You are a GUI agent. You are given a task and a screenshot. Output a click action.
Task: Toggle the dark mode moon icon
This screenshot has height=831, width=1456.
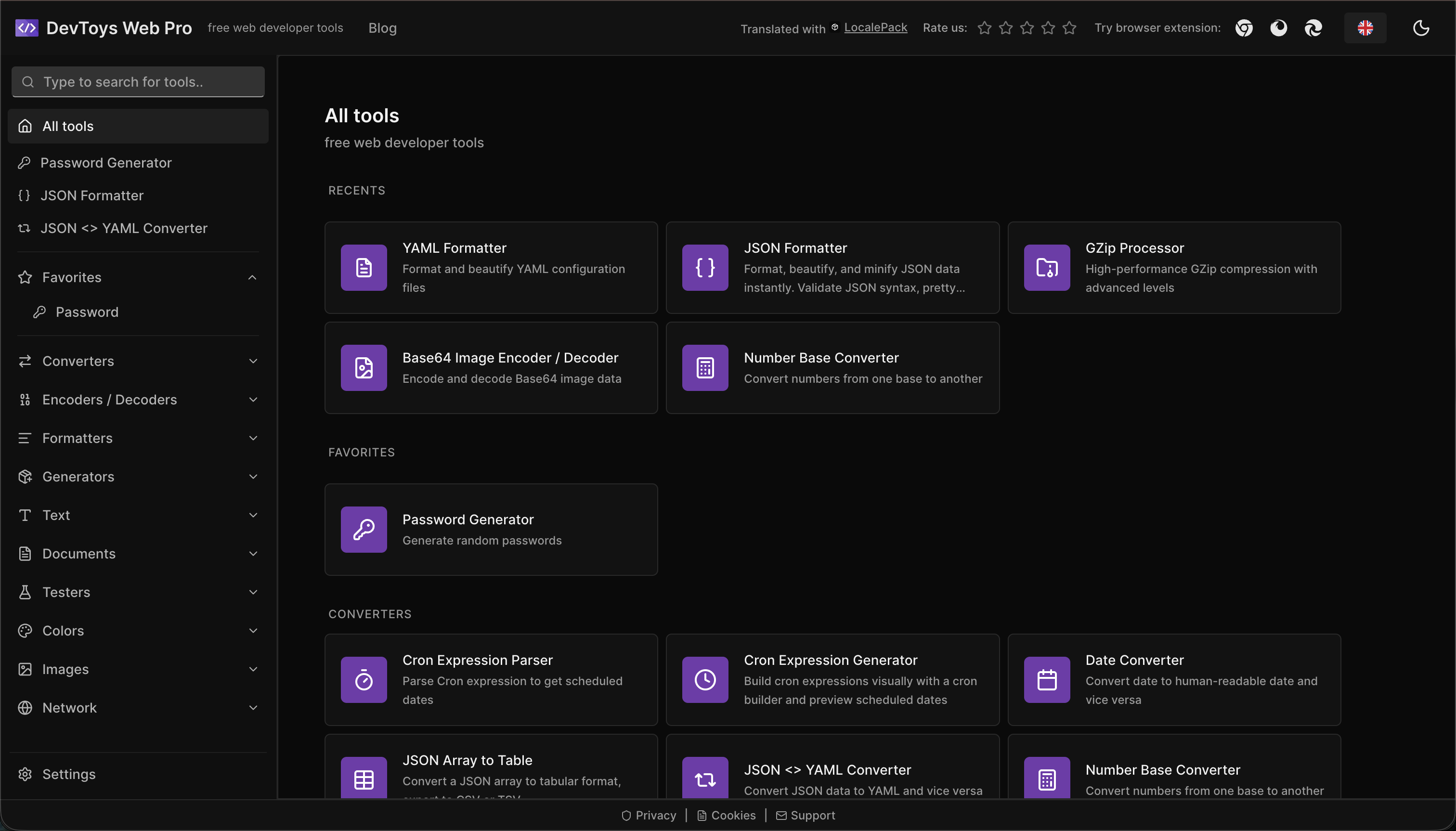click(1421, 28)
